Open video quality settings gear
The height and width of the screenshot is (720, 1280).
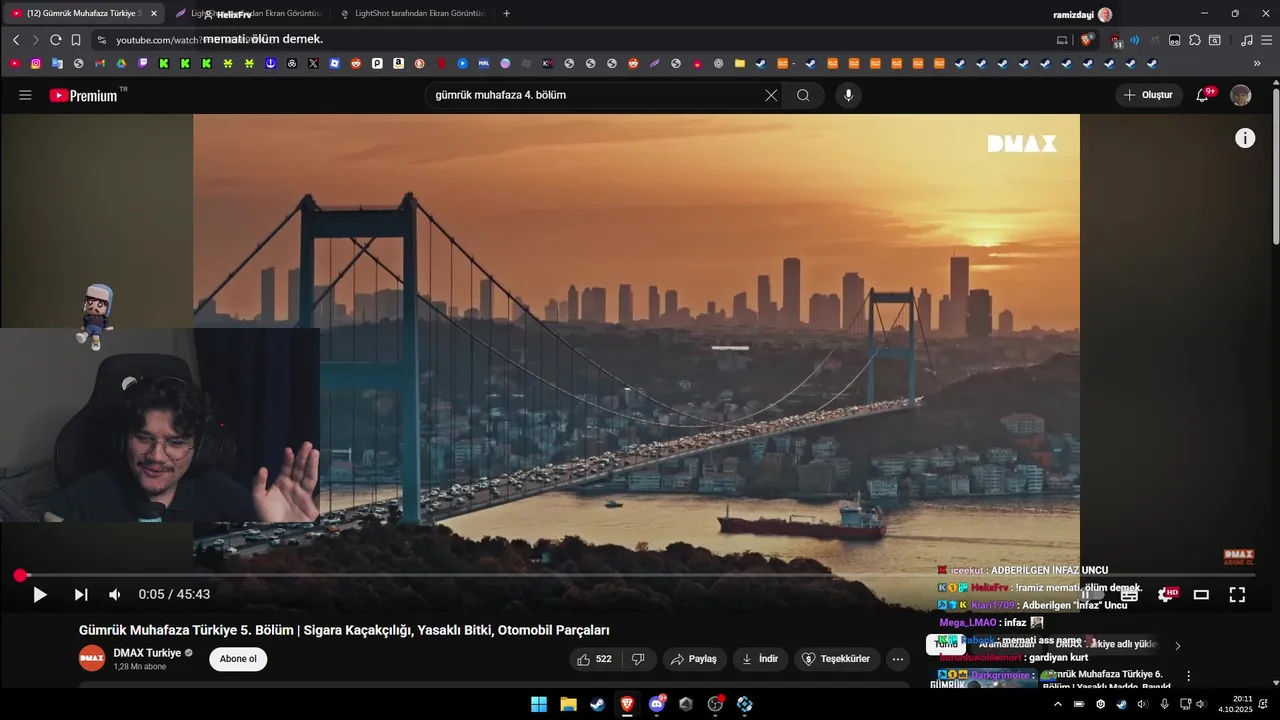click(1166, 594)
